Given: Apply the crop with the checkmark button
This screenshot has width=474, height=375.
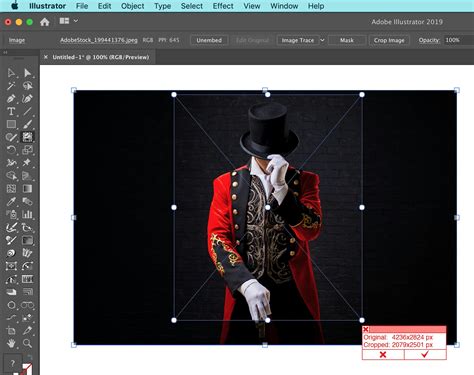Looking at the screenshot, I should [425, 354].
